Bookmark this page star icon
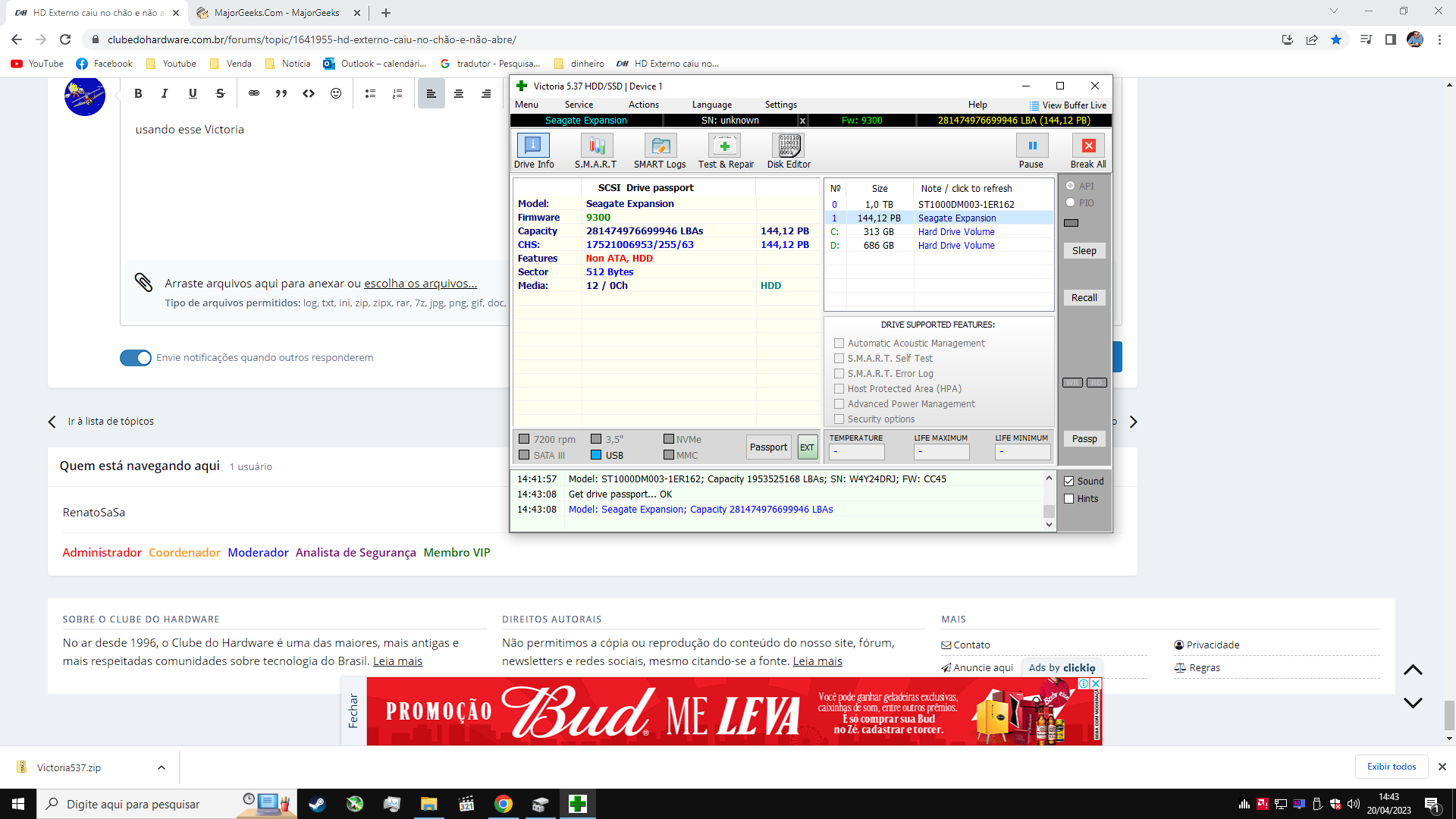 coord(1336,39)
